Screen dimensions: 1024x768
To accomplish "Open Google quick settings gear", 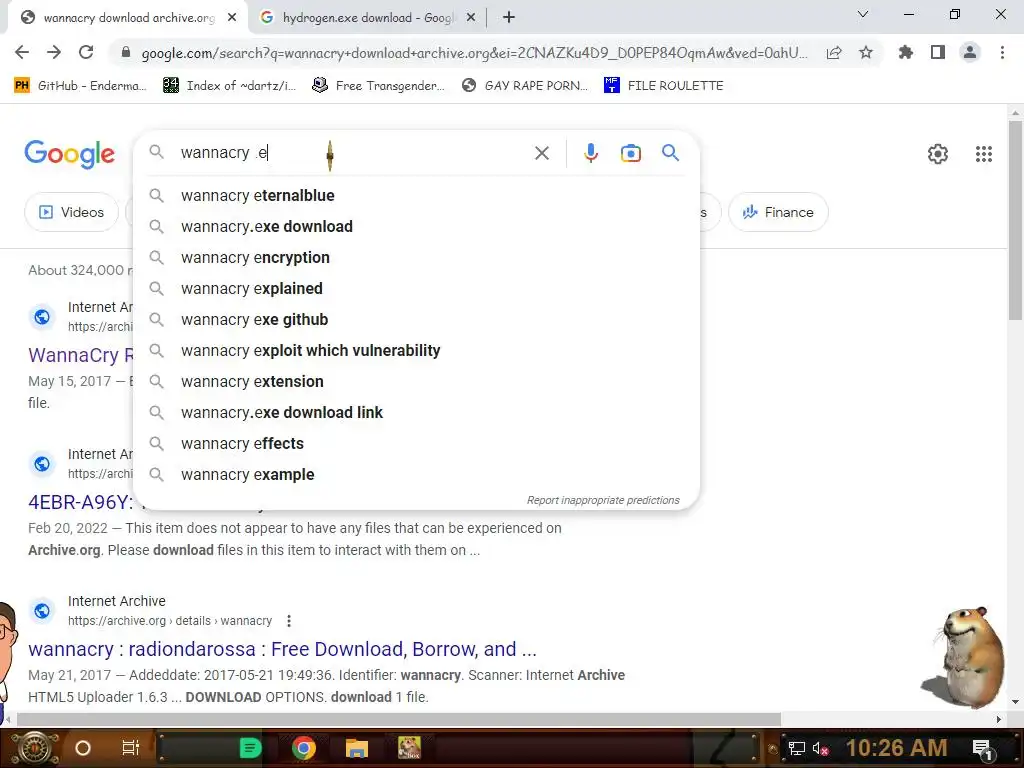I will point(938,154).
